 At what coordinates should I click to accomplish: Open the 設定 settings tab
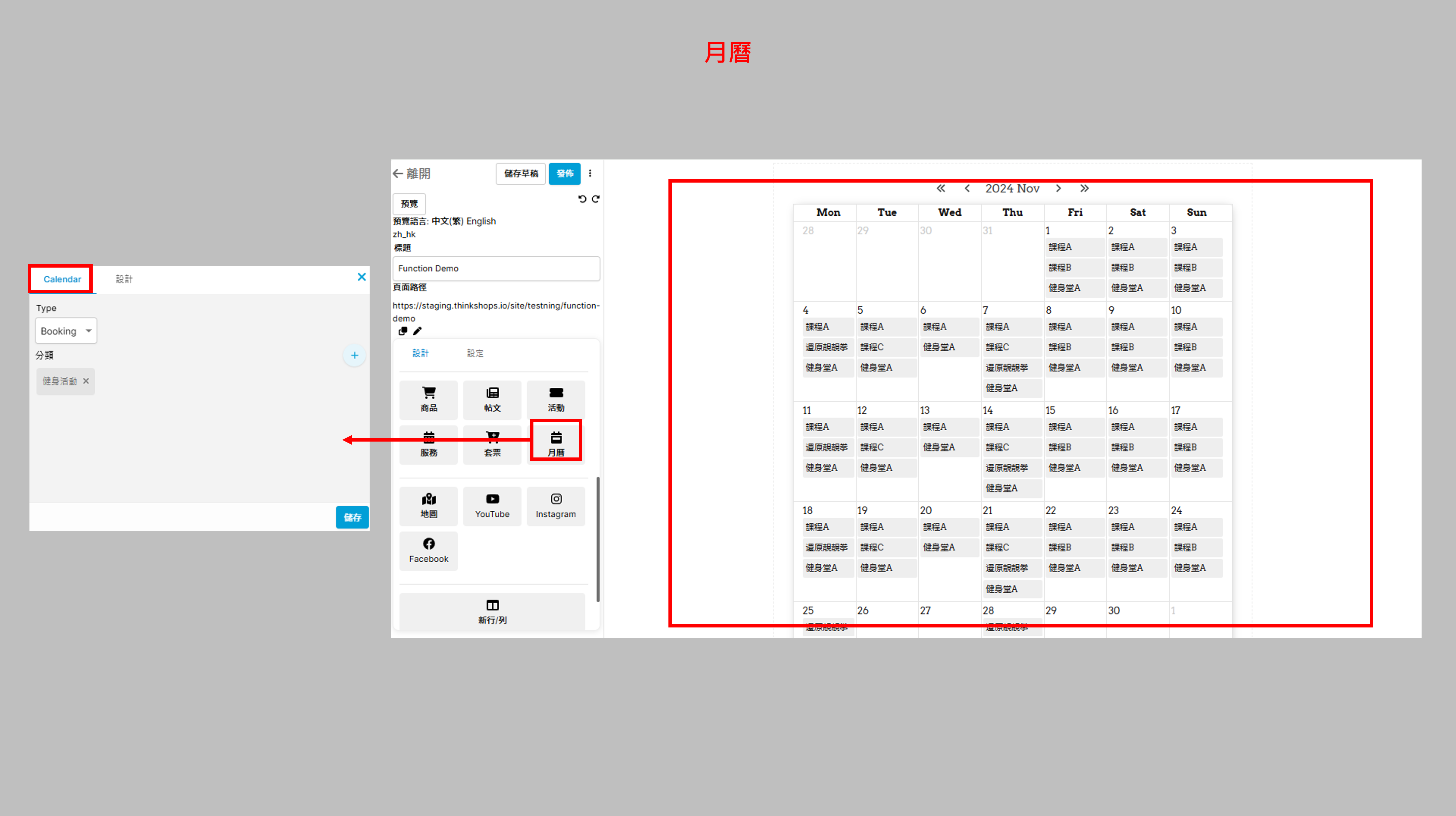475,353
